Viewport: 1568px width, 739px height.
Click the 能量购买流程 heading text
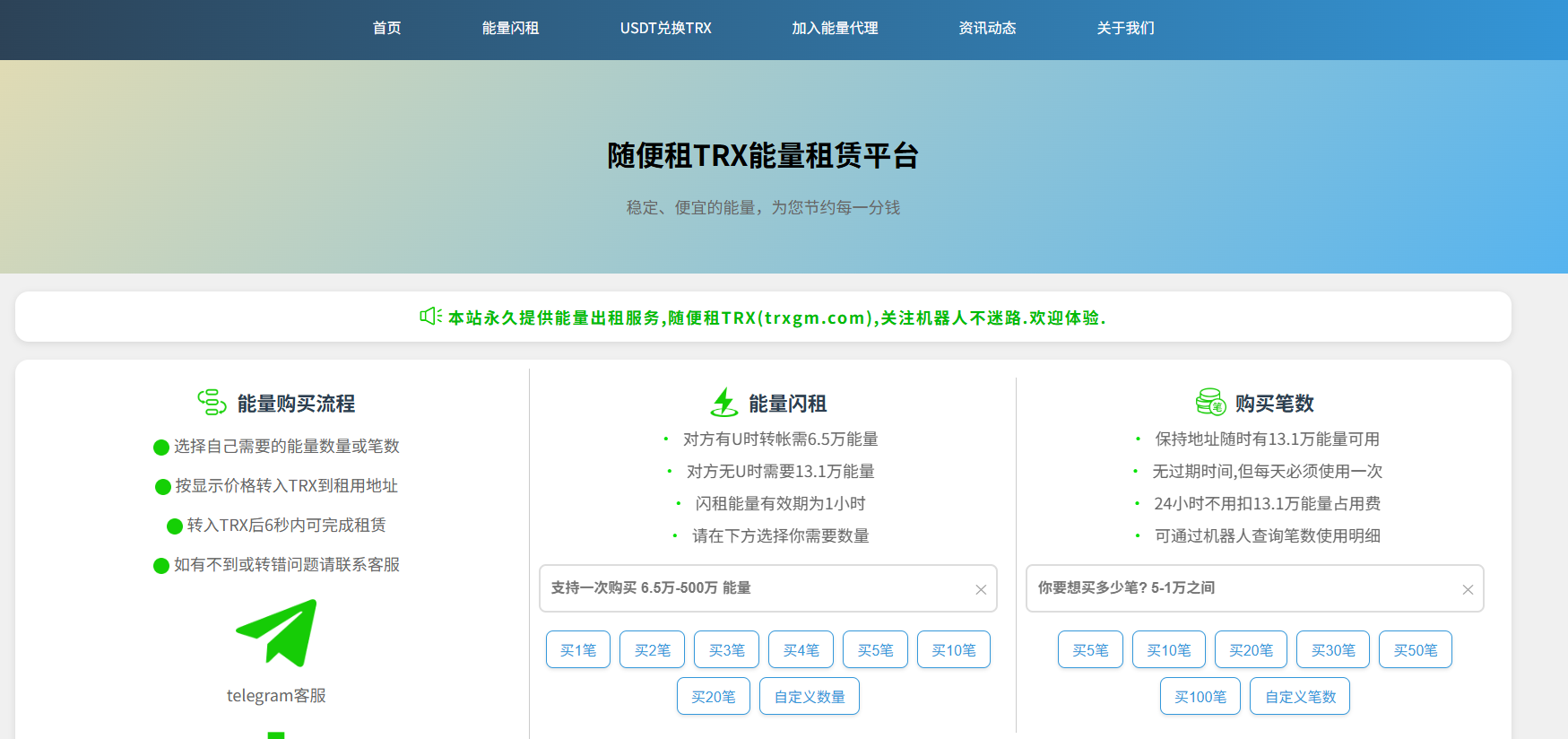(296, 404)
